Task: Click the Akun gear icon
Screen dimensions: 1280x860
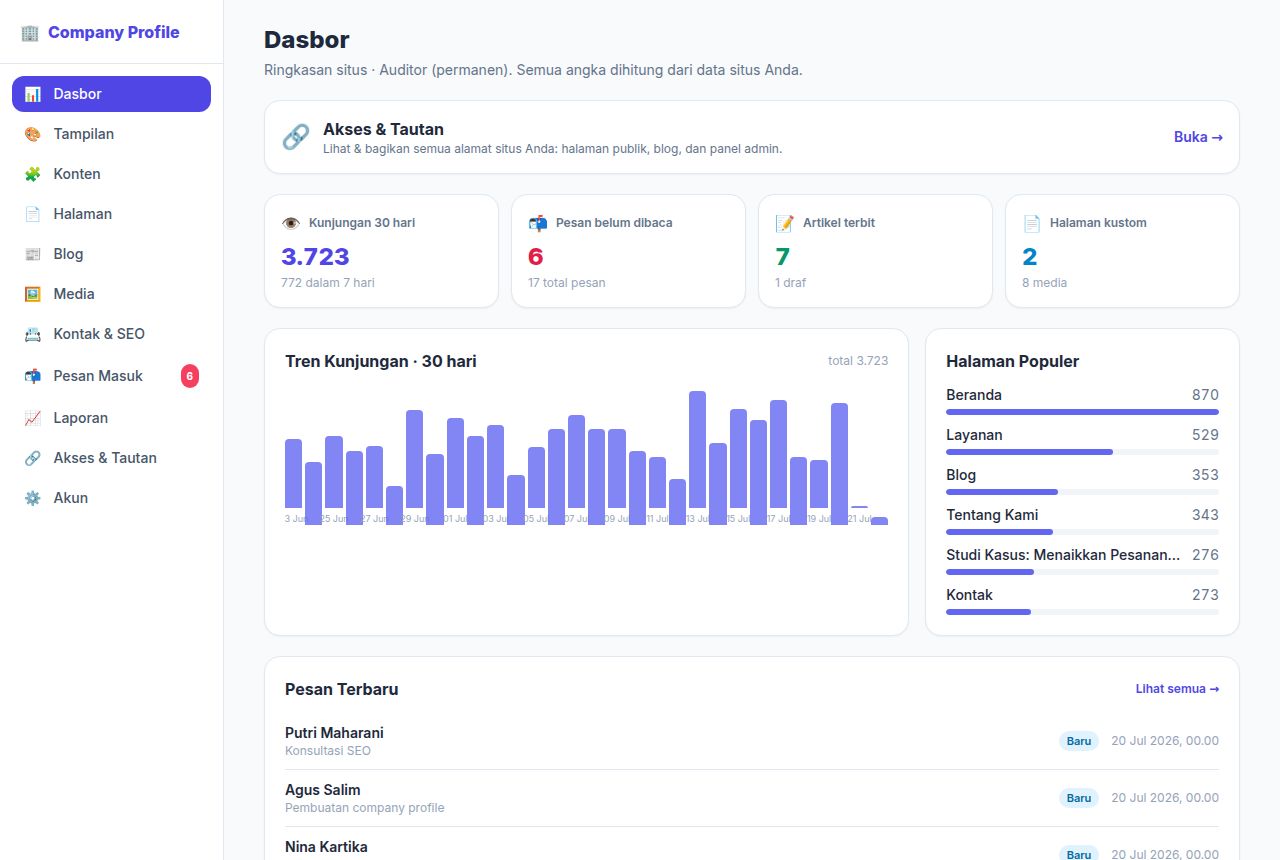Action: (x=33, y=498)
